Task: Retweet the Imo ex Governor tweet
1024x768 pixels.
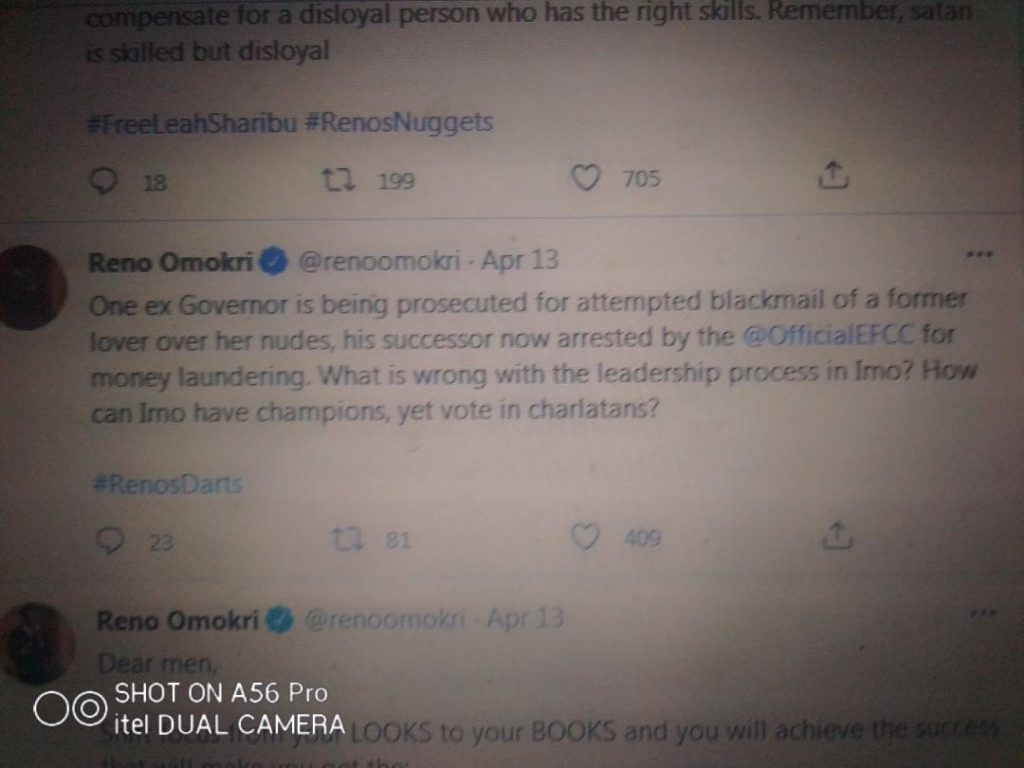Action: tap(345, 540)
